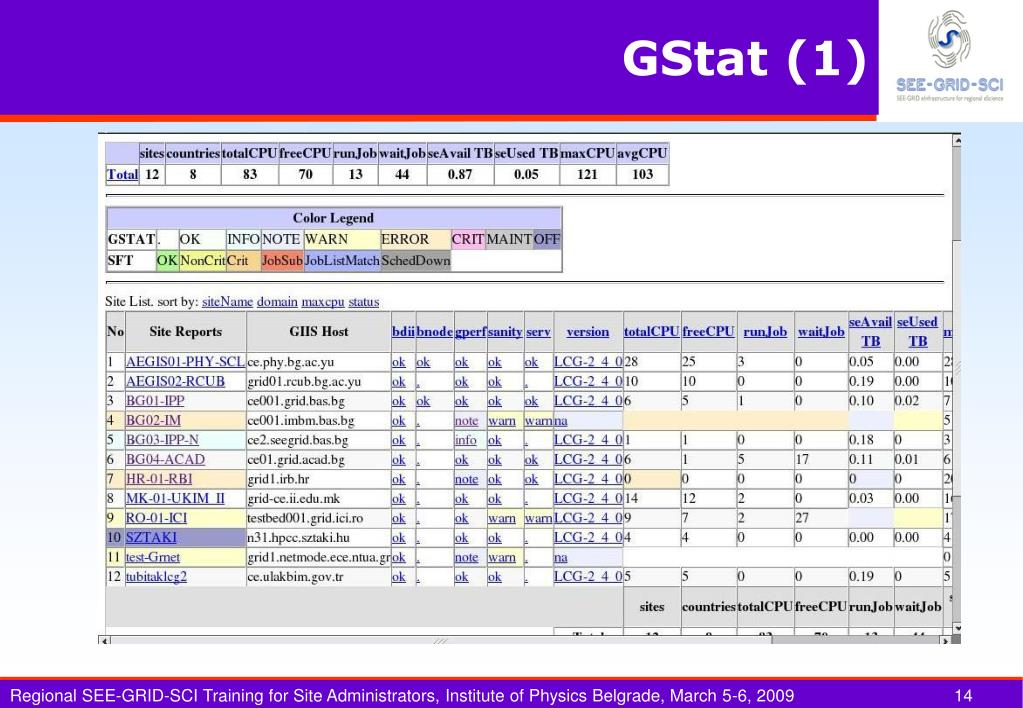The image size is (1023, 708).
Task: Open serv warn link for RO-01-ICI
Action: point(539,519)
